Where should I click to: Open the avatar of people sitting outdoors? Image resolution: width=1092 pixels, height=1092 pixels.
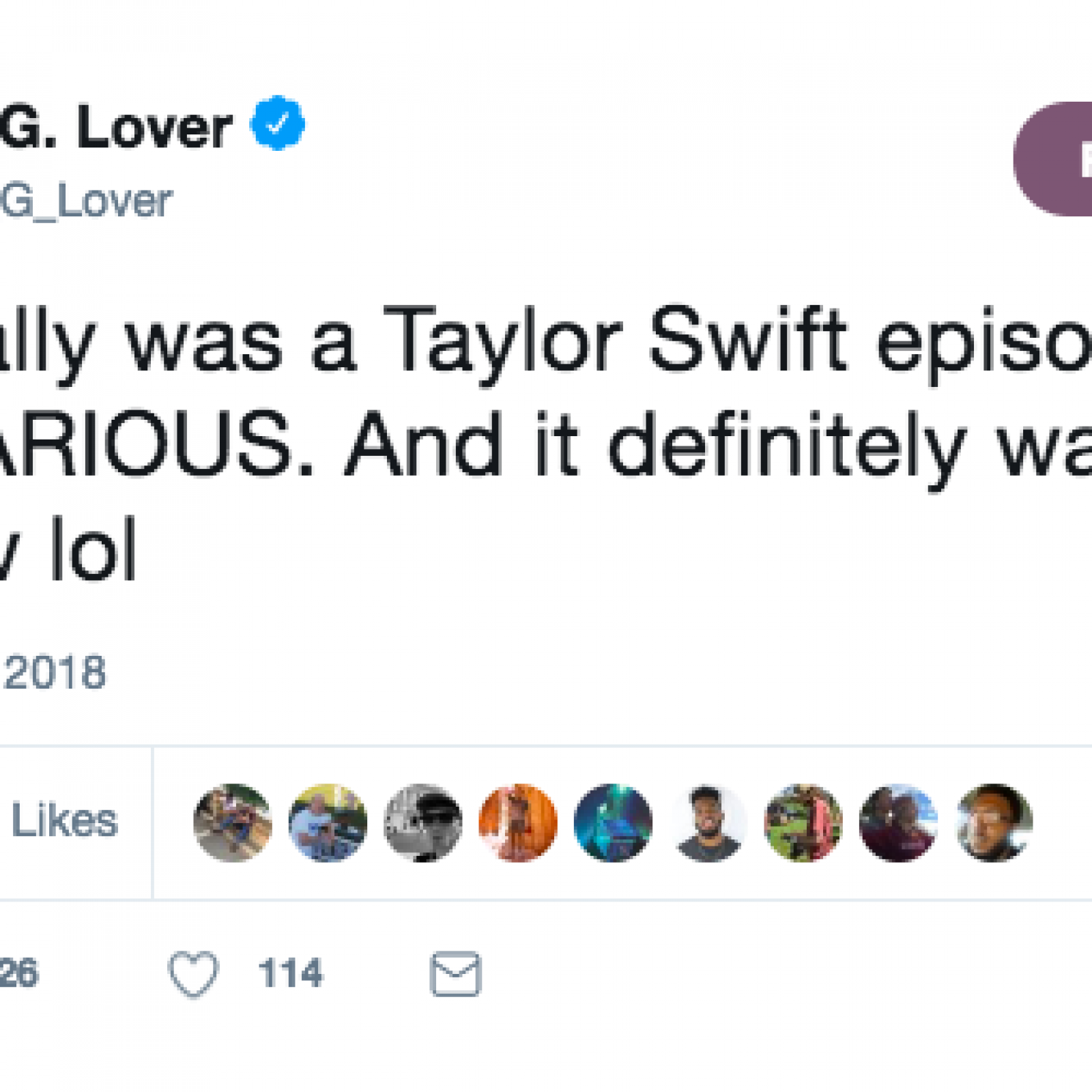pos(233,822)
